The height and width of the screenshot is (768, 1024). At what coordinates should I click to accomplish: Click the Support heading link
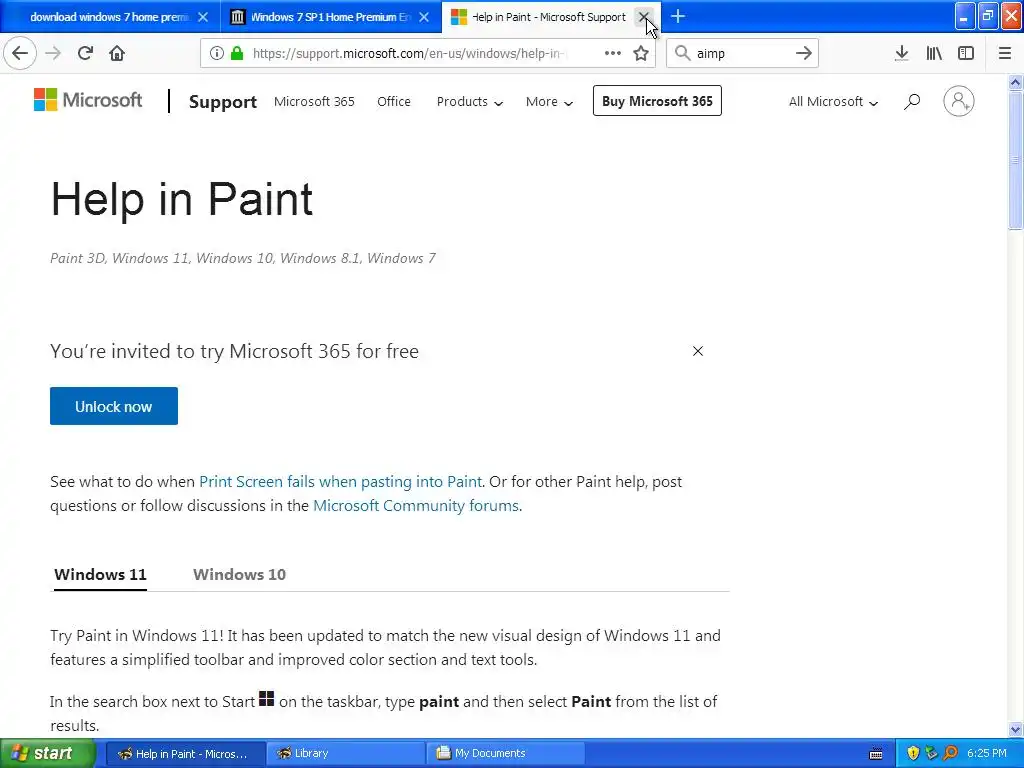223,101
